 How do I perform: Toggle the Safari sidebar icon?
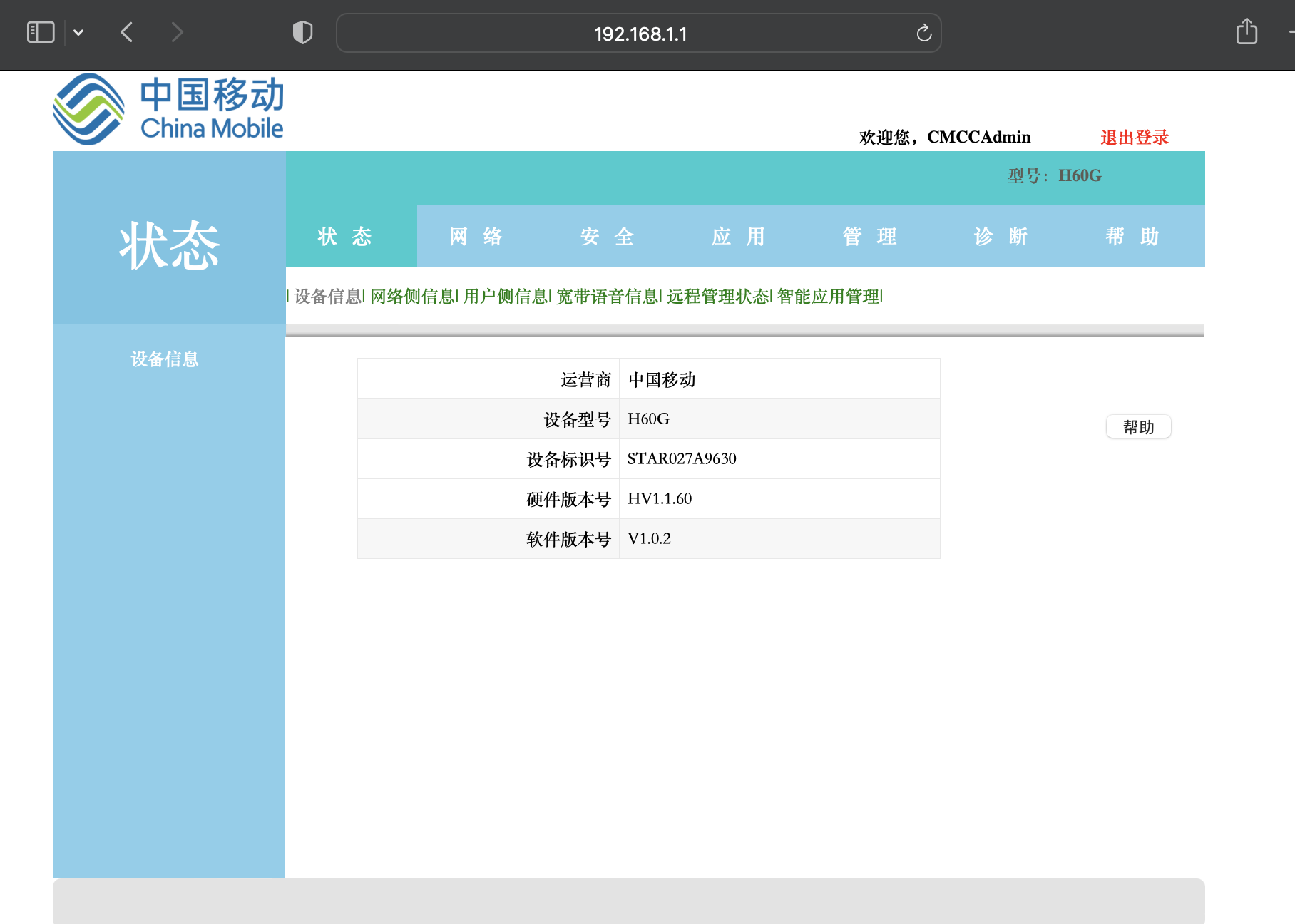(x=41, y=32)
